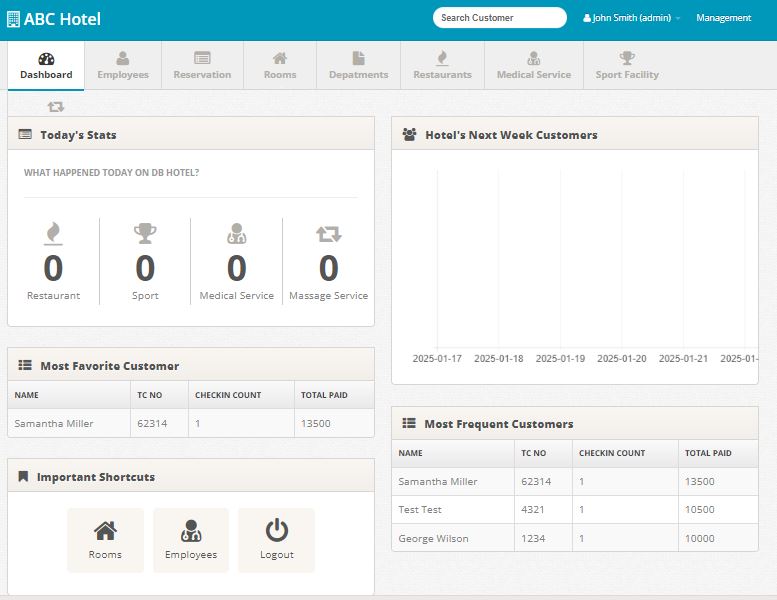Click the Sport trophy icon in Today's Stats
Screen dimensions: 777x600
click(145, 233)
